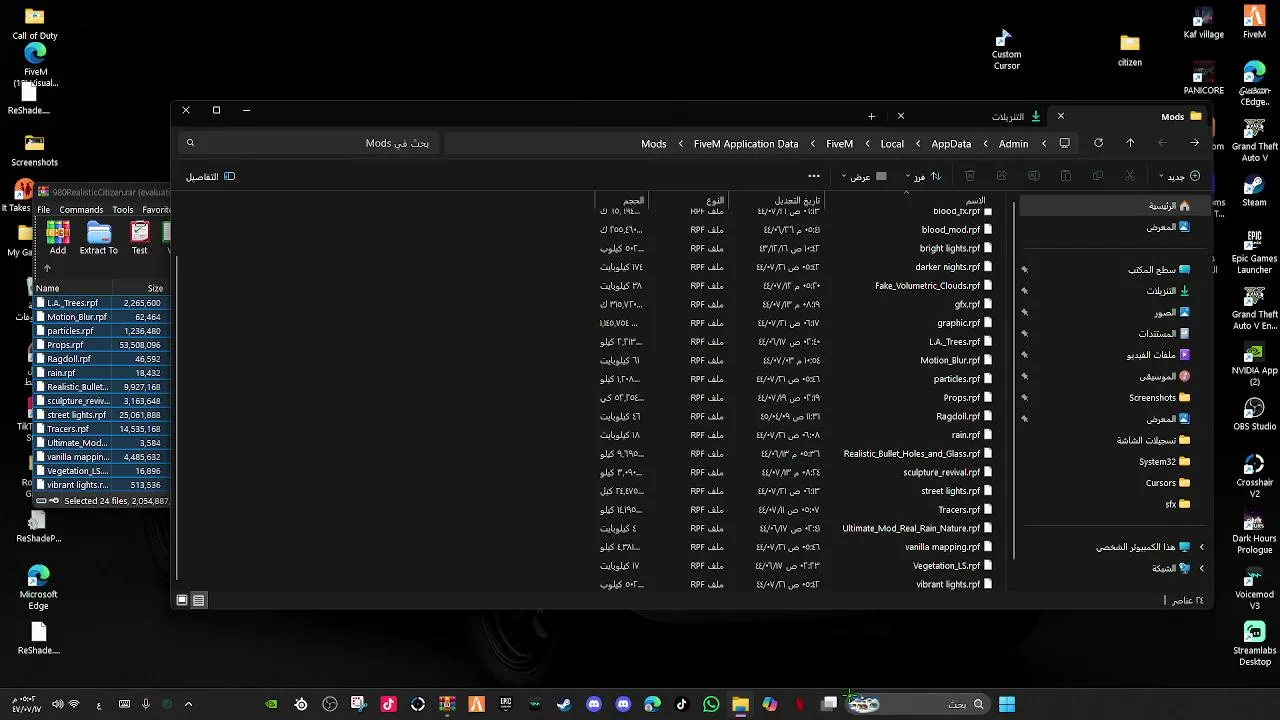Expand chevron after Admin breadcrumb
This screenshot has height=720, width=1280.
985,144
